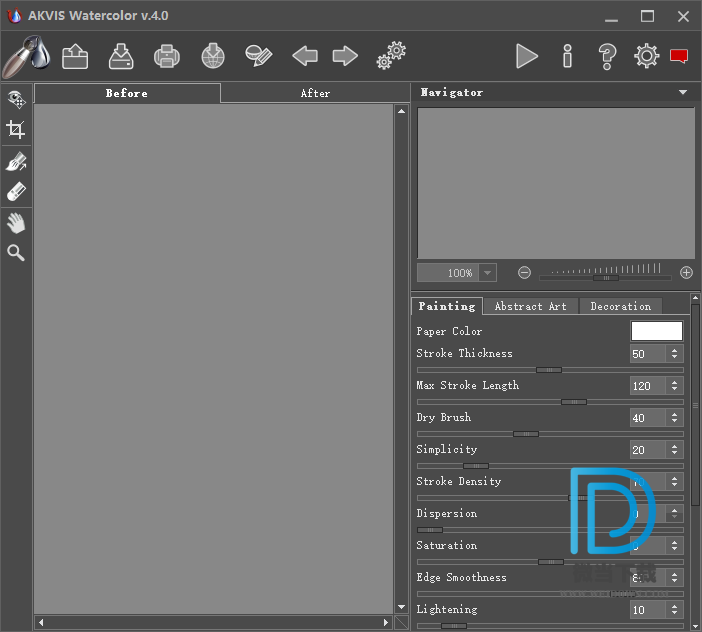This screenshot has width=702, height=632.
Task: Click the Print image icon
Action: pos(167,56)
